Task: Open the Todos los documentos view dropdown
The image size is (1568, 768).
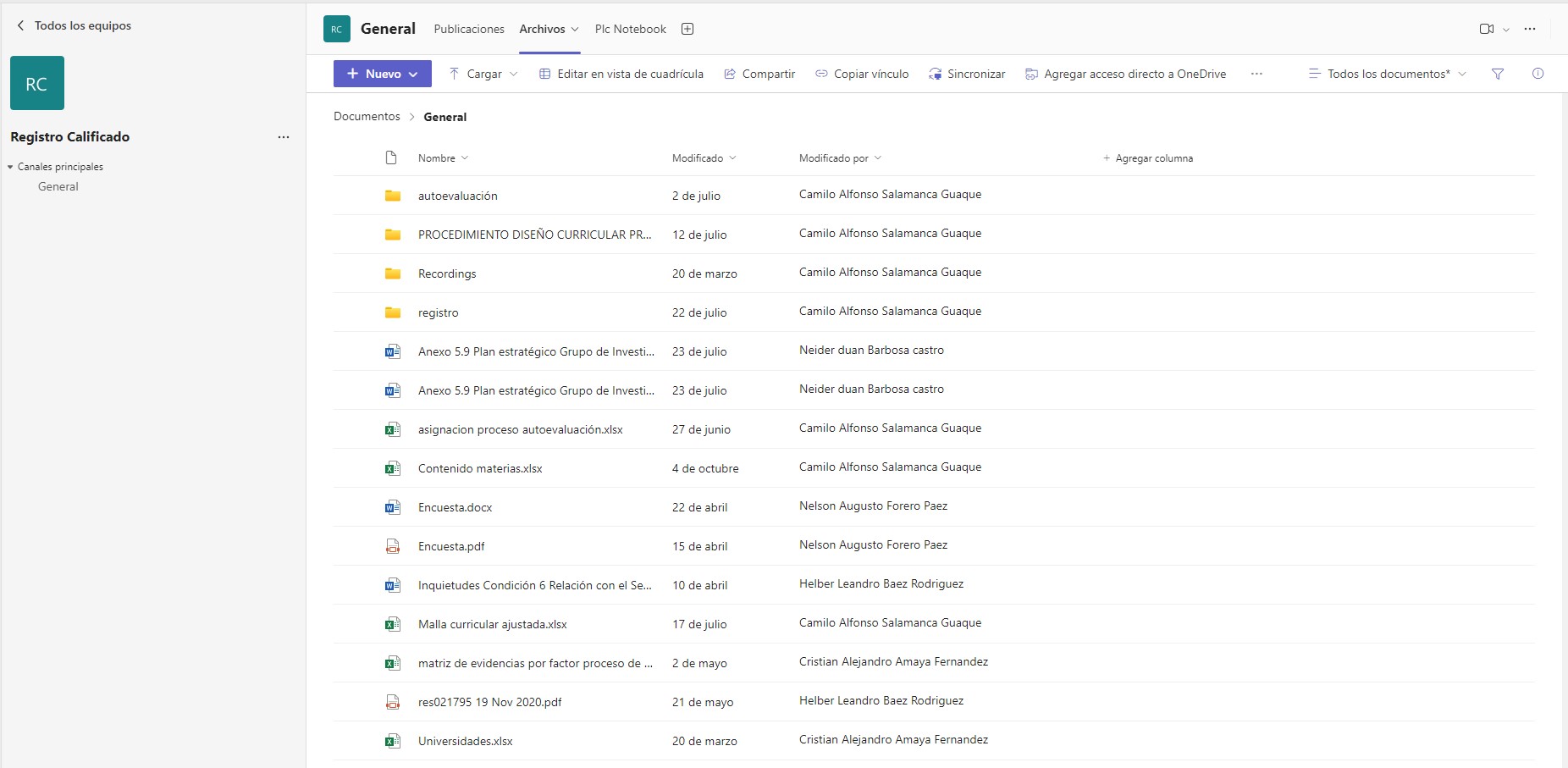Action: coord(1387,74)
